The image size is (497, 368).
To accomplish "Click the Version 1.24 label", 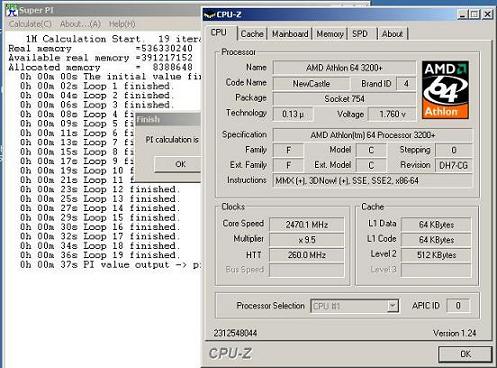I will click(454, 333).
